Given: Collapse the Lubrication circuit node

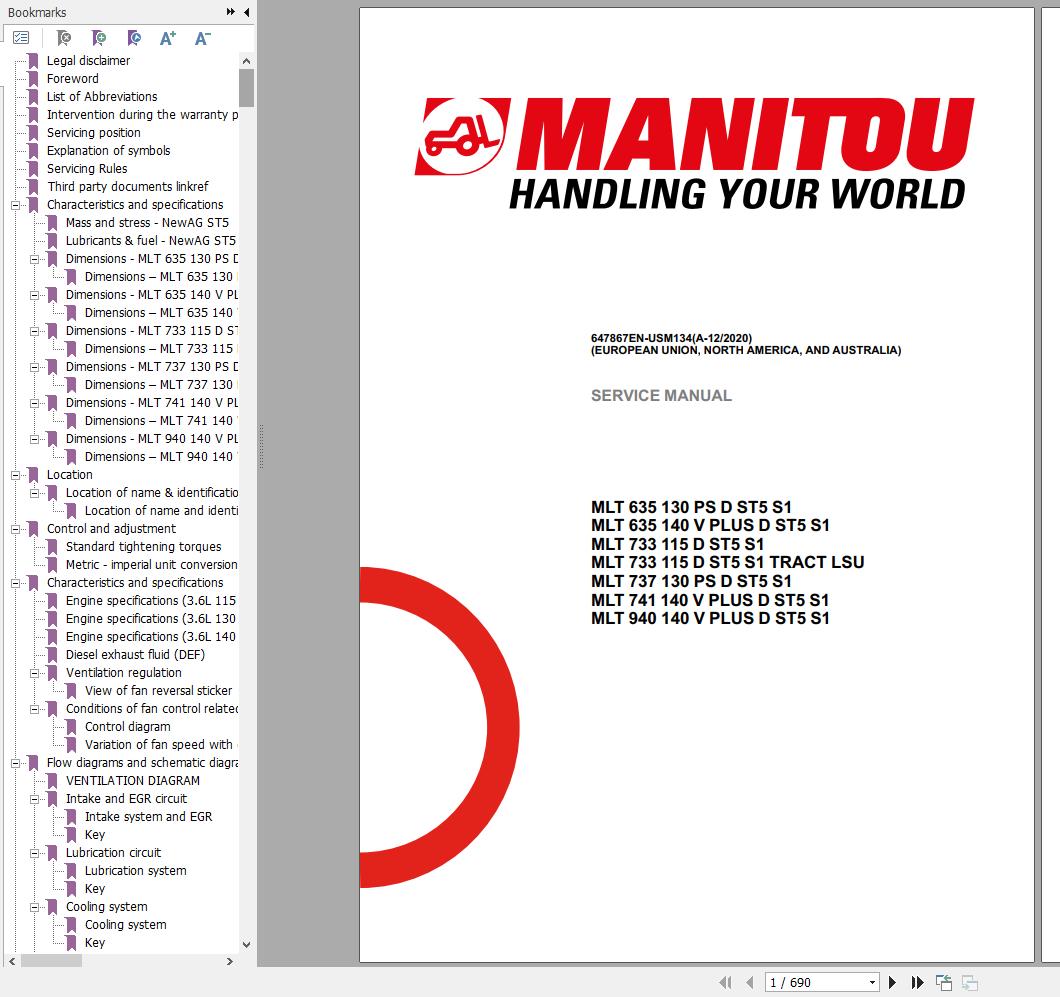Looking at the screenshot, I should tap(34, 853).
